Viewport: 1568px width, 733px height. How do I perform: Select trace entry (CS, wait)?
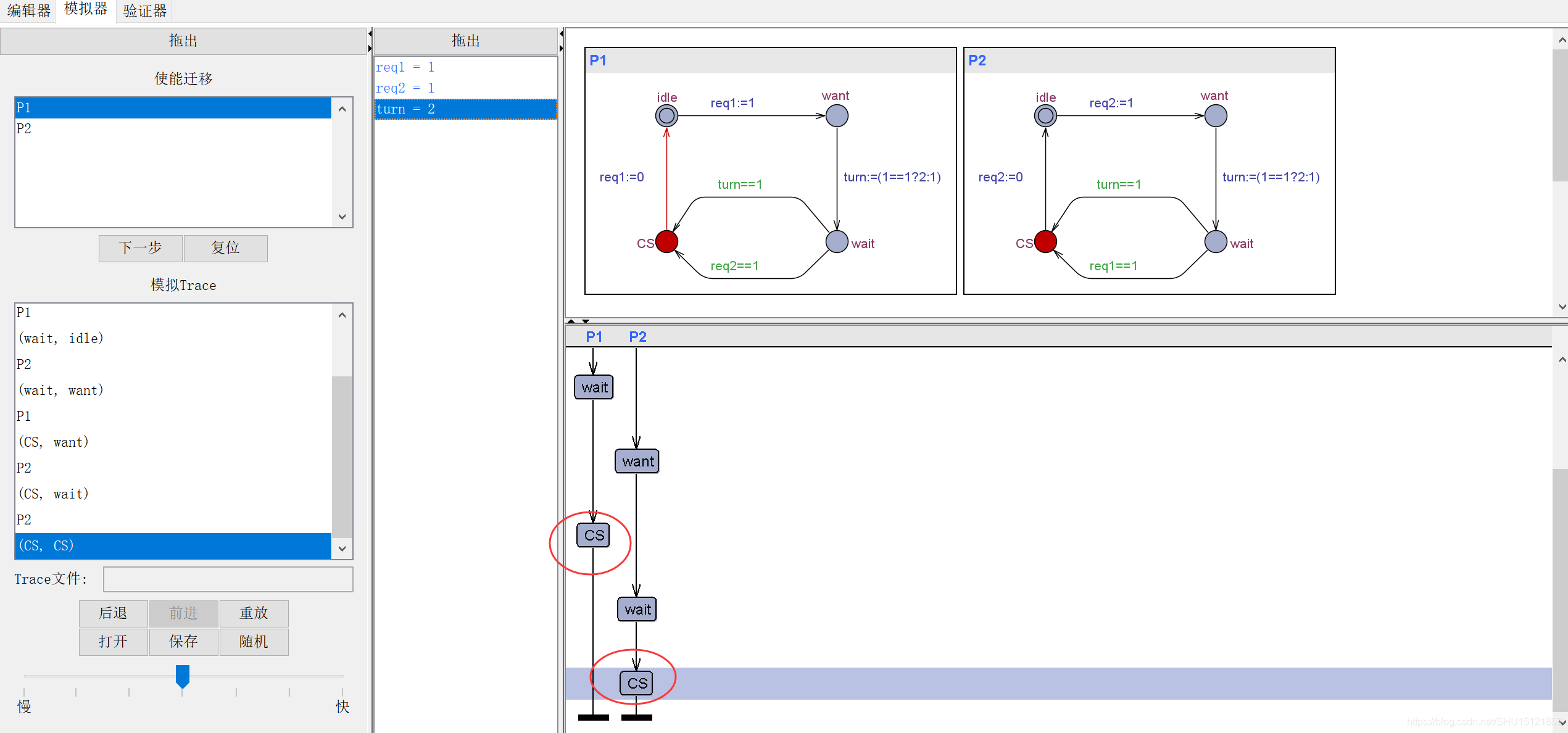point(173,494)
